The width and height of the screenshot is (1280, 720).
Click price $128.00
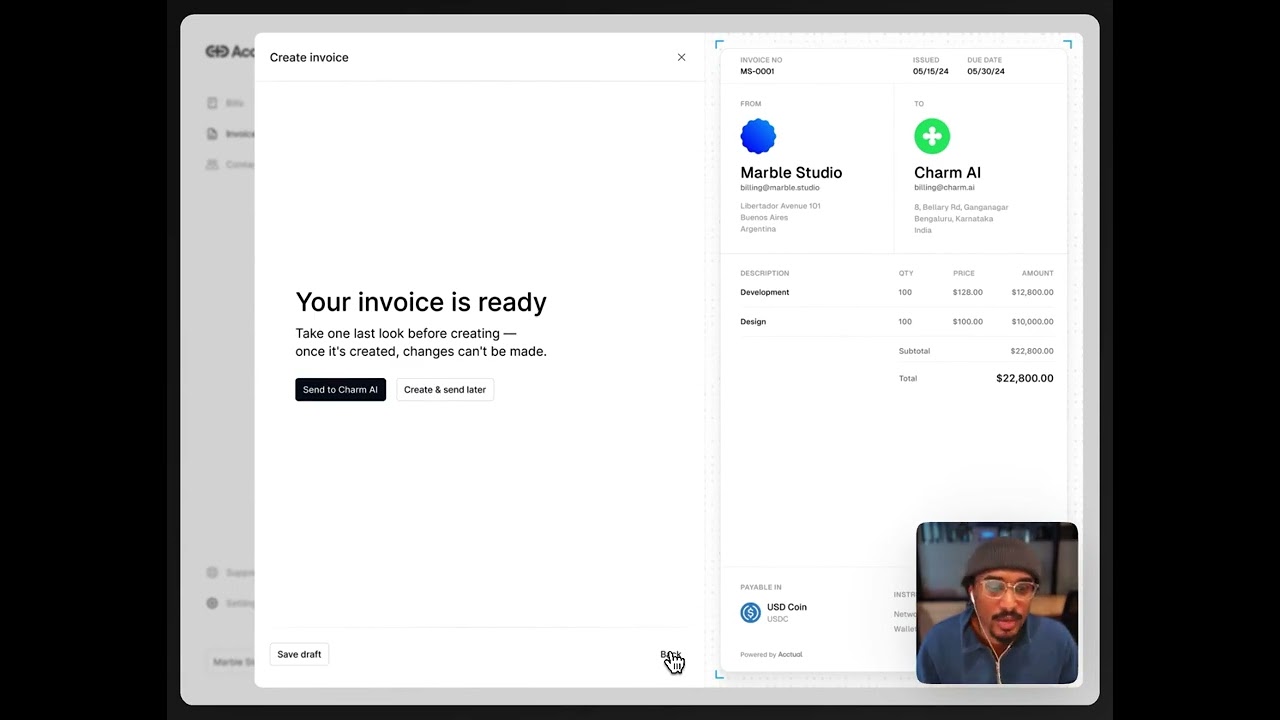[968, 292]
